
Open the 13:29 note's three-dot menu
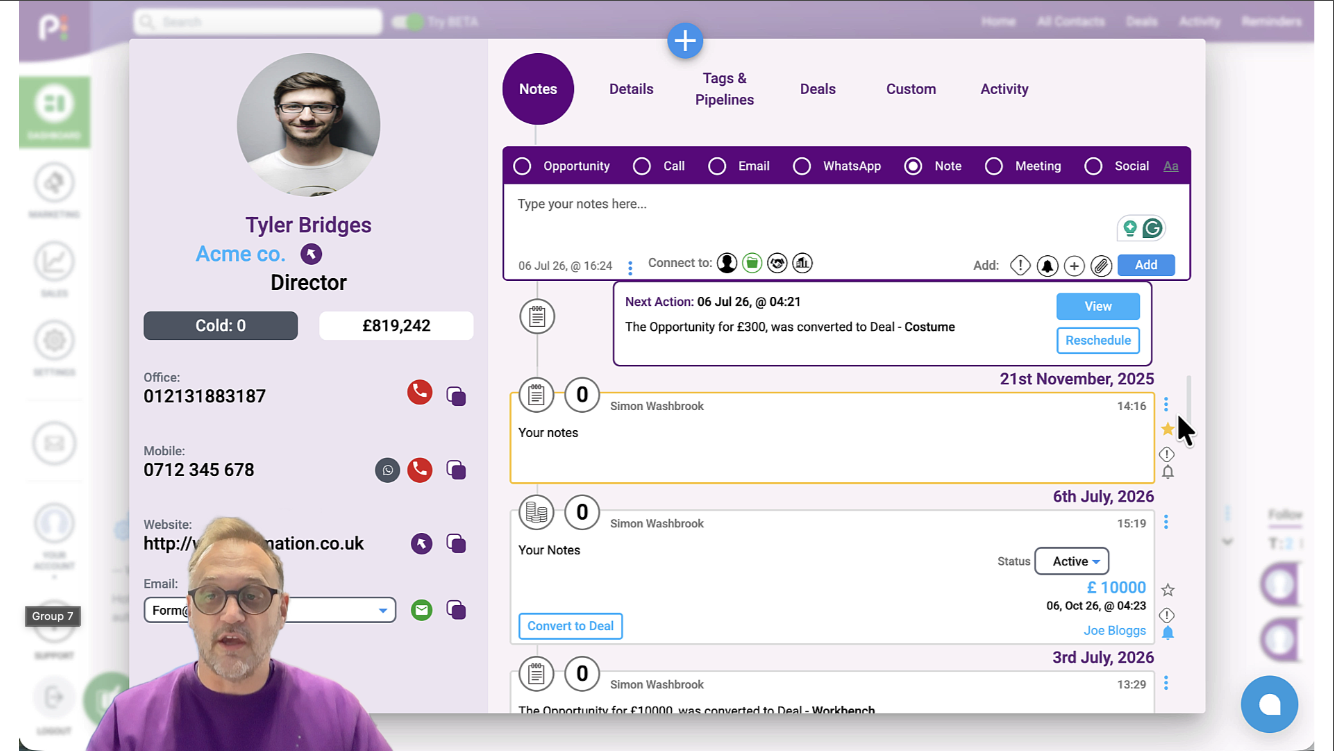click(x=1166, y=683)
